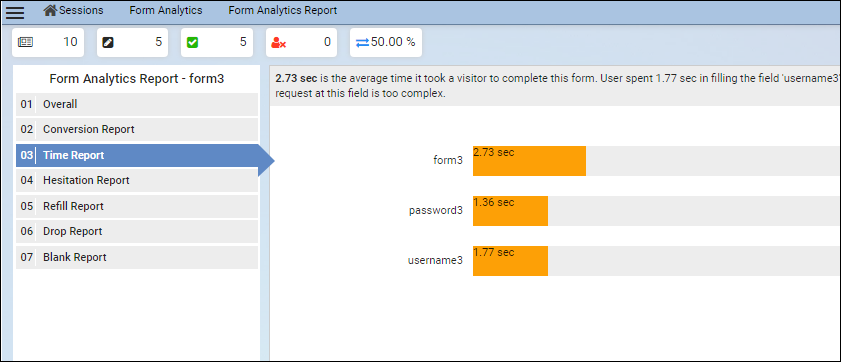Open the Overall report
Image resolution: width=841 pixels, height=362 pixels.
(137, 105)
